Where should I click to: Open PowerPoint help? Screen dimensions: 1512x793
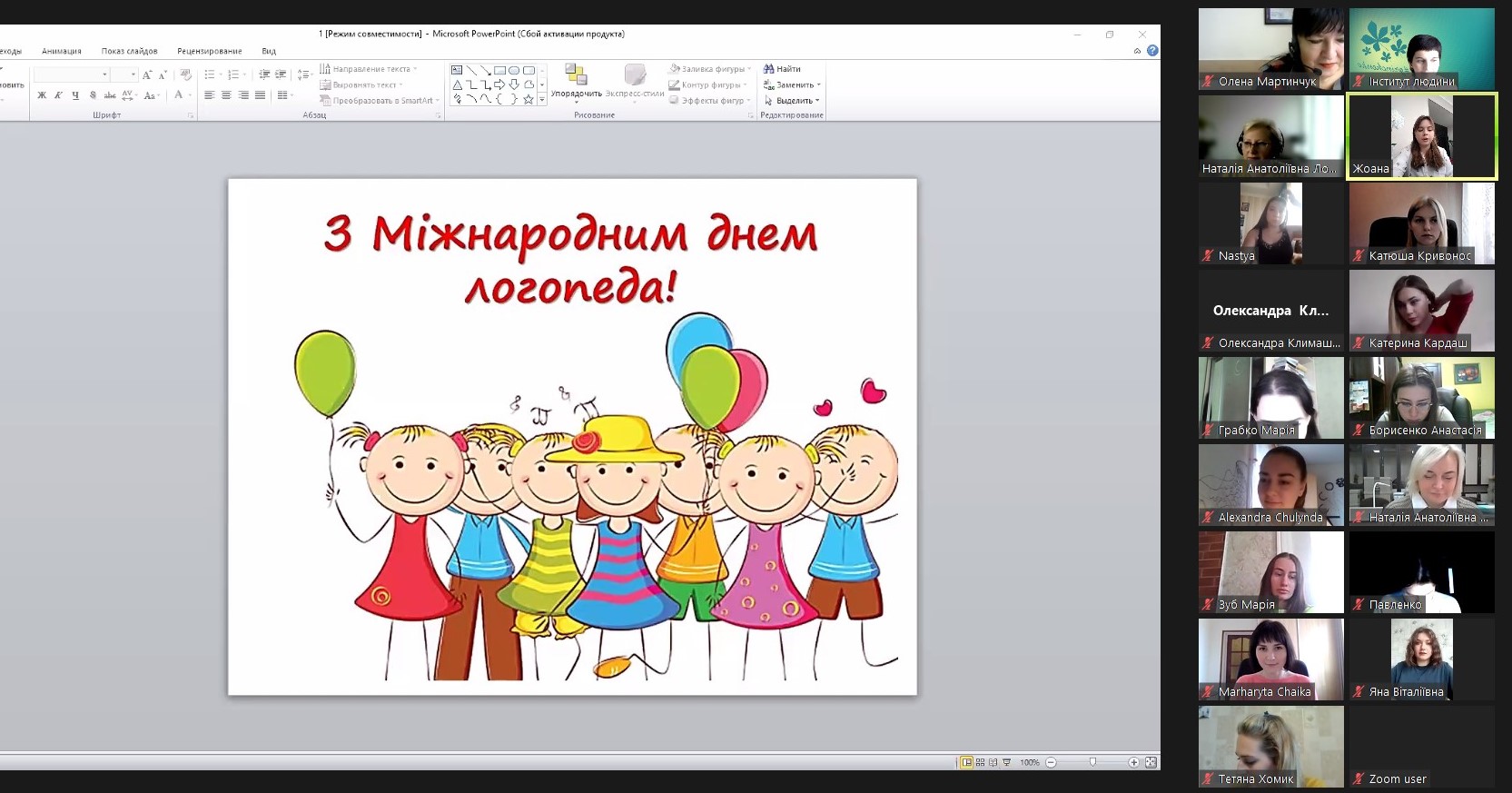tap(1152, 51)
